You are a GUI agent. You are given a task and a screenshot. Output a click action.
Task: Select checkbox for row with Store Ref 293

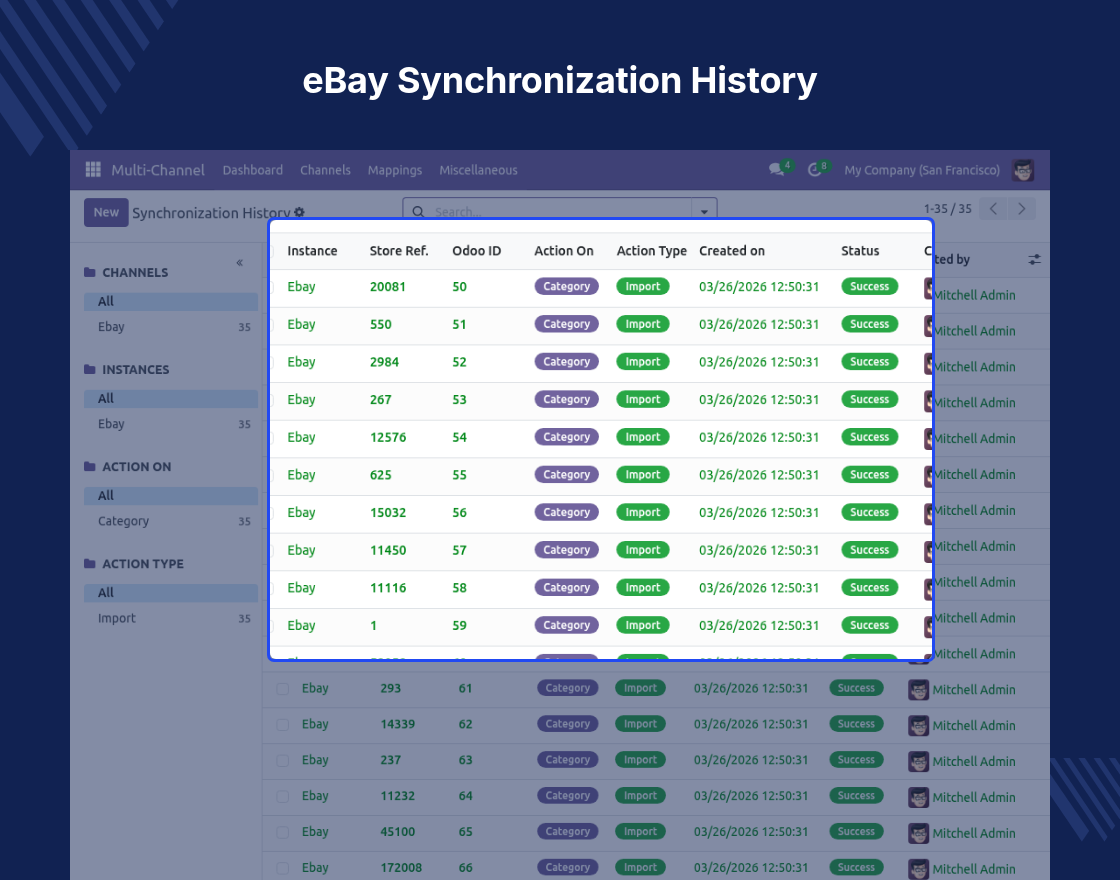[x=283, y=689]
